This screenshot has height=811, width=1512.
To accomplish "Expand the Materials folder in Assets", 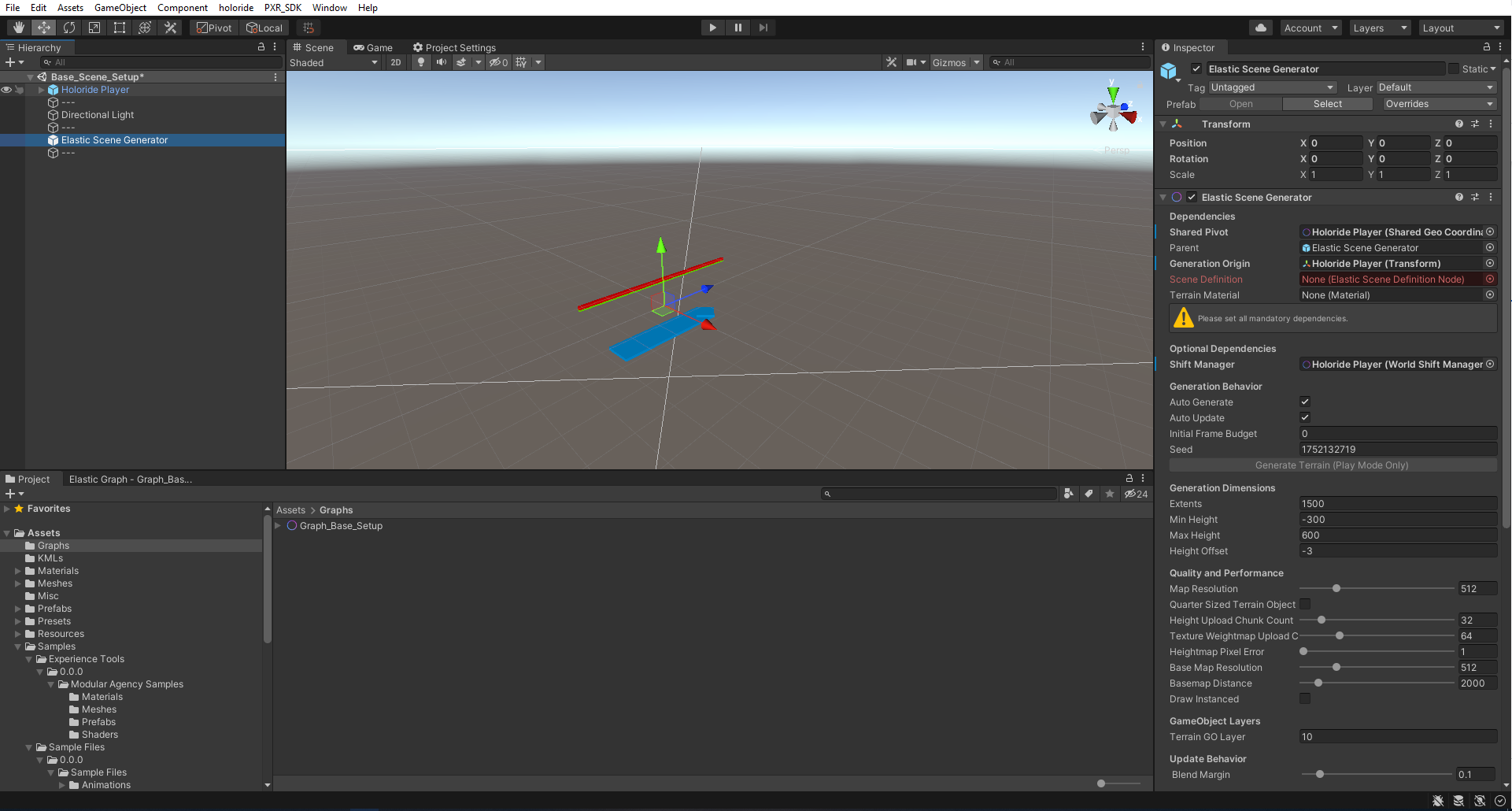I will coord(18,571).
